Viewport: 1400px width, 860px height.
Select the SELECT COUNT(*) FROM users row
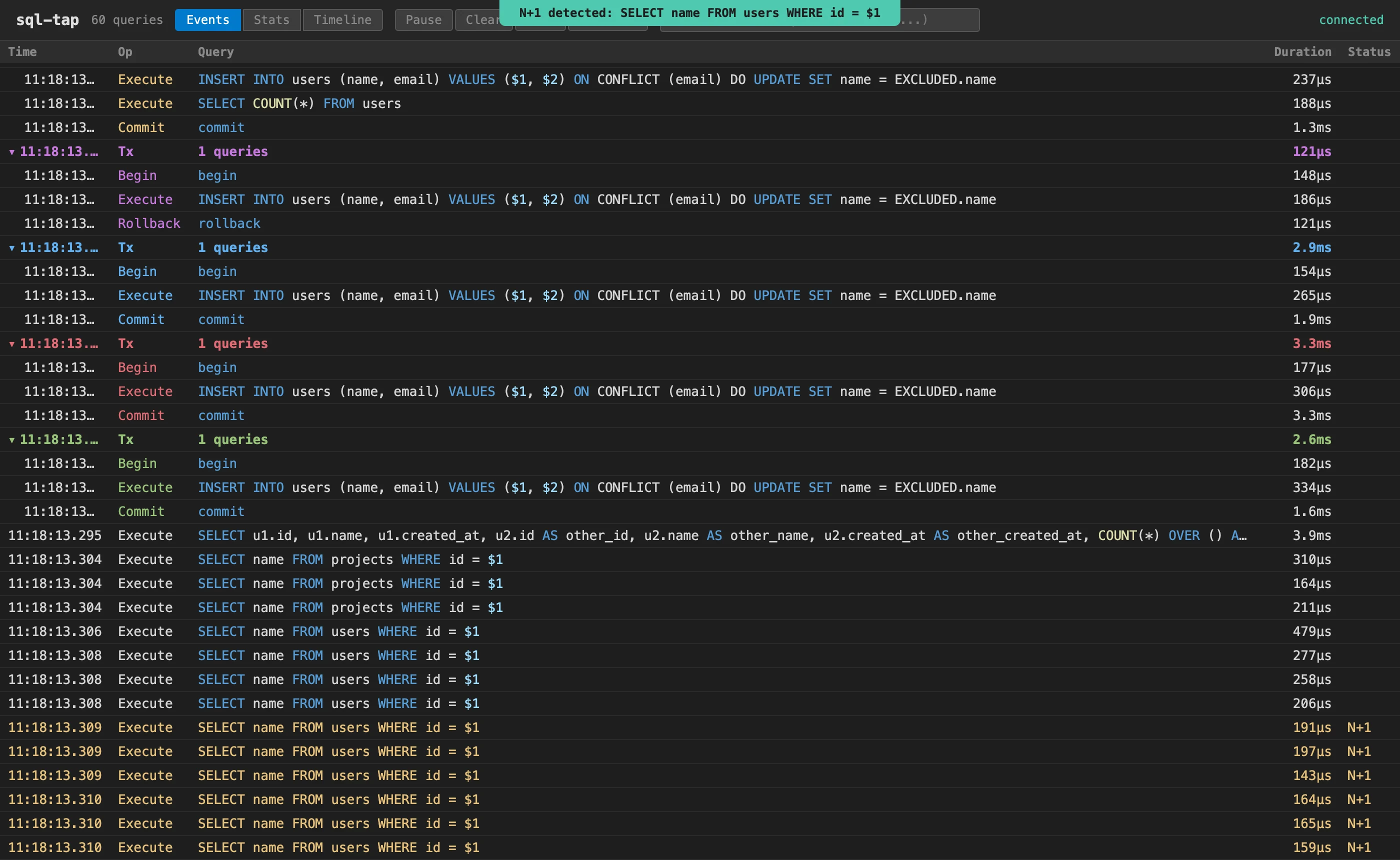tap(700, 103)
